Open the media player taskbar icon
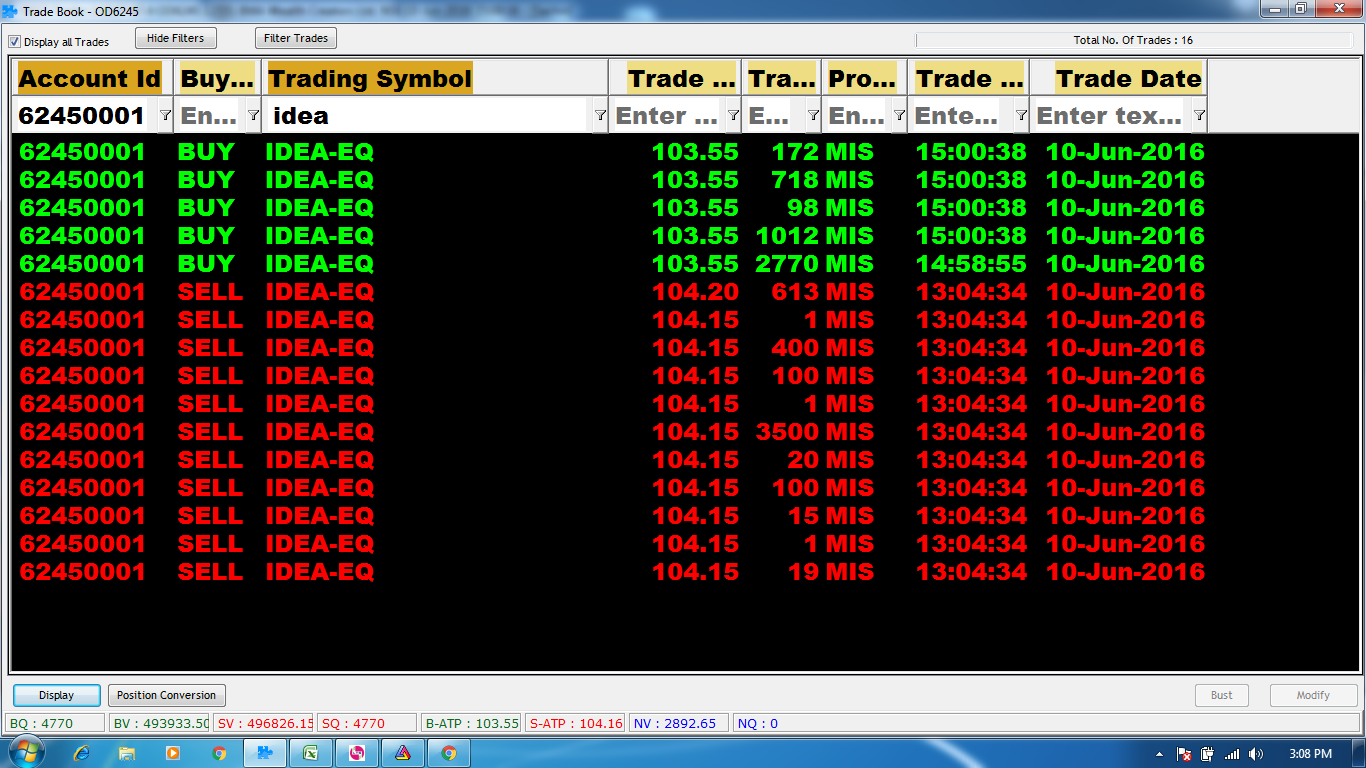1366x768 pixels. click(x=172, y=753)
